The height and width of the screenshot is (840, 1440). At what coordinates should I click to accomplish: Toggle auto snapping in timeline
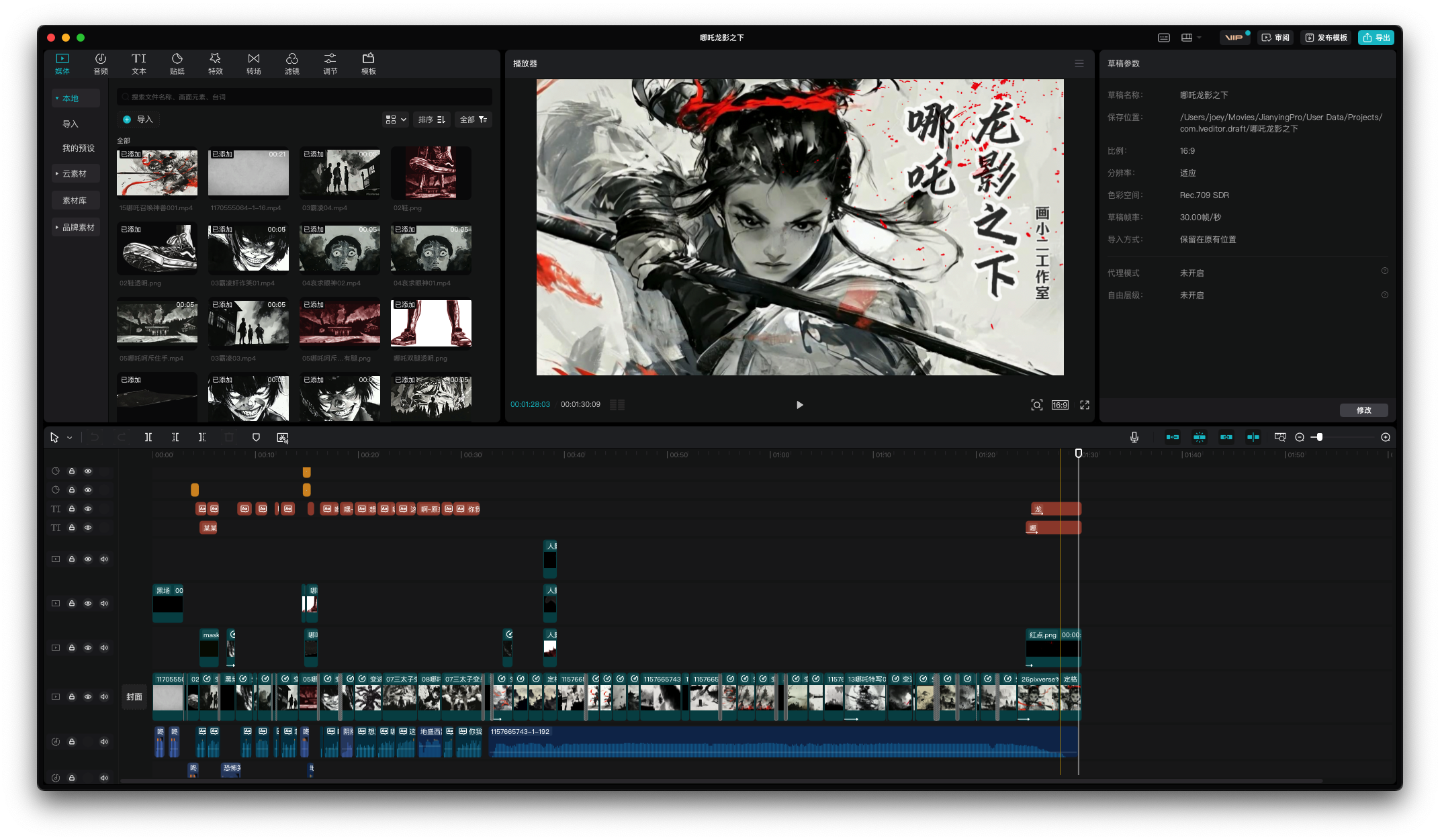coord(1200,437)
